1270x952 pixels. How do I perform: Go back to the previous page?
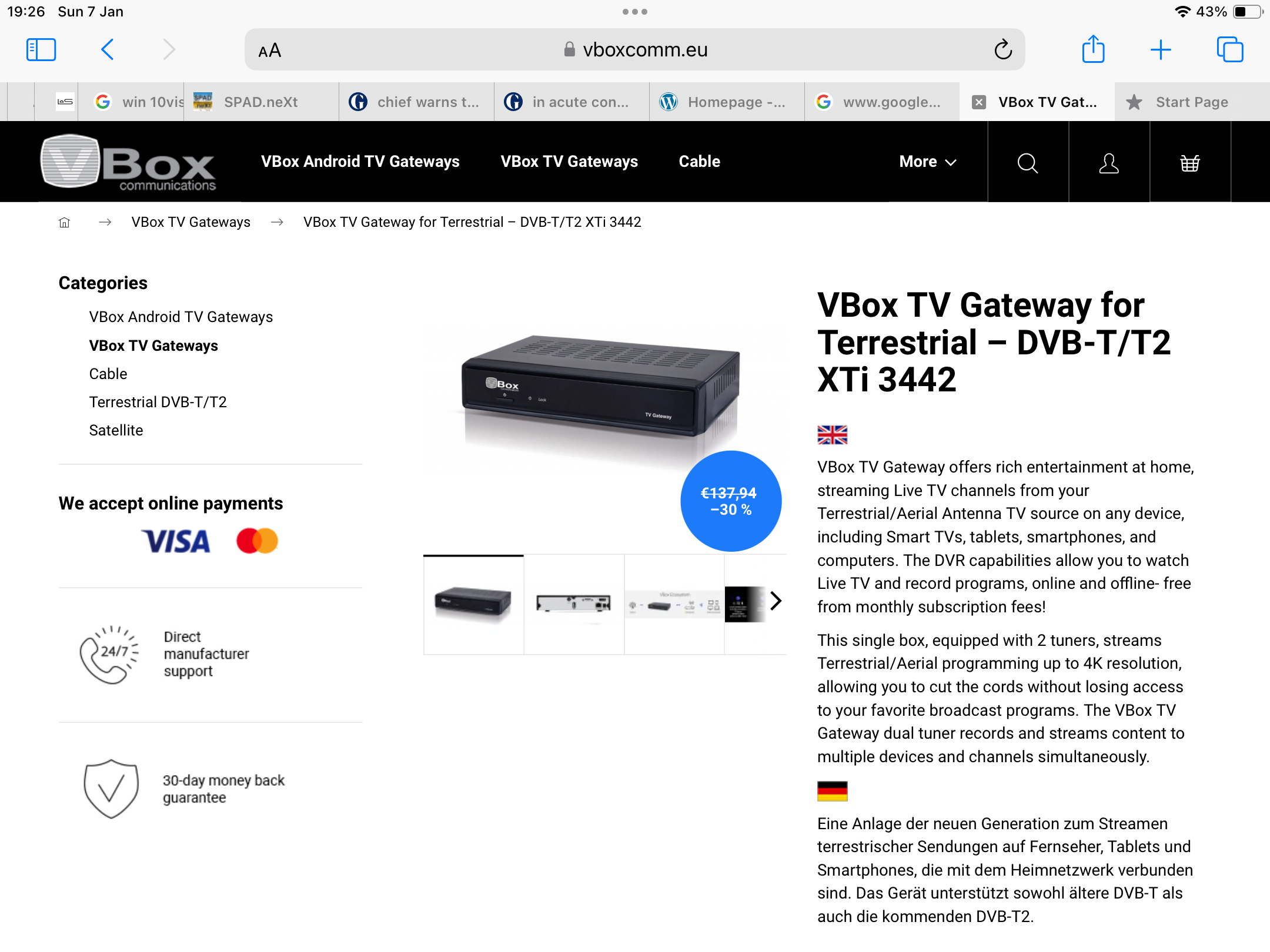(x=107, y=50)
